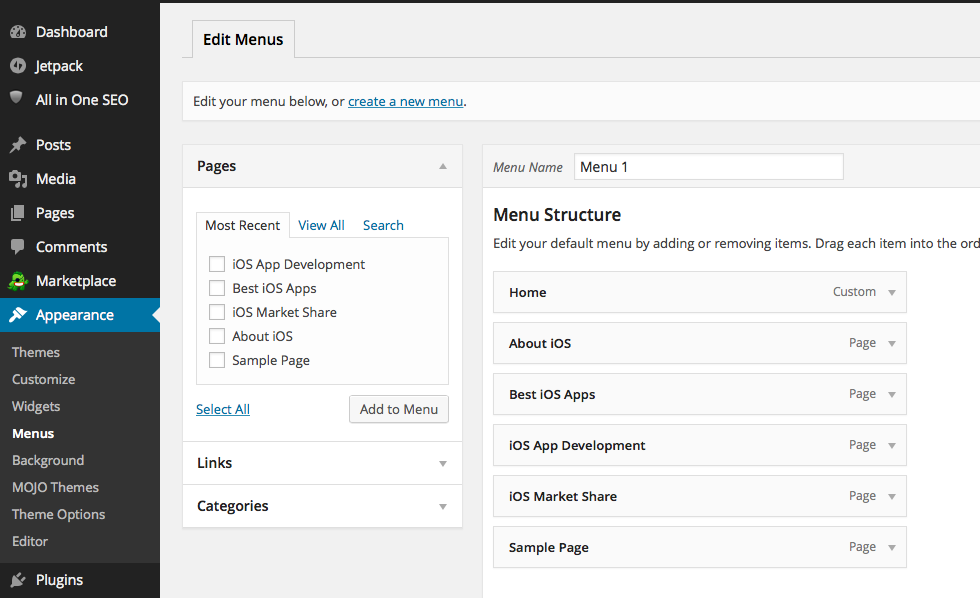This screenshot has width=980, height=598.
Task: Expand the Links panel
Action: pyautogui.click(x=442, y=463)
